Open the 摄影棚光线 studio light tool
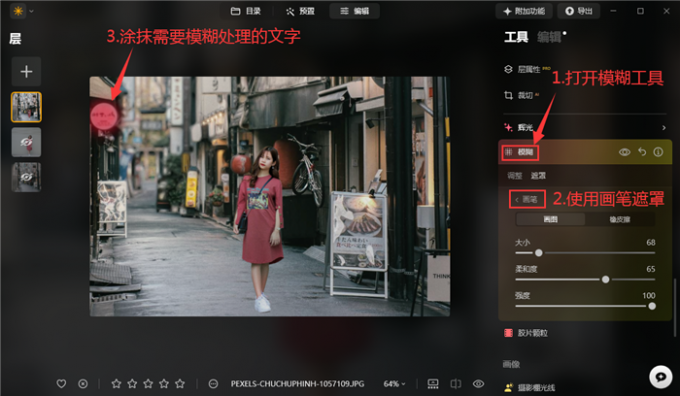 [530, 388]
